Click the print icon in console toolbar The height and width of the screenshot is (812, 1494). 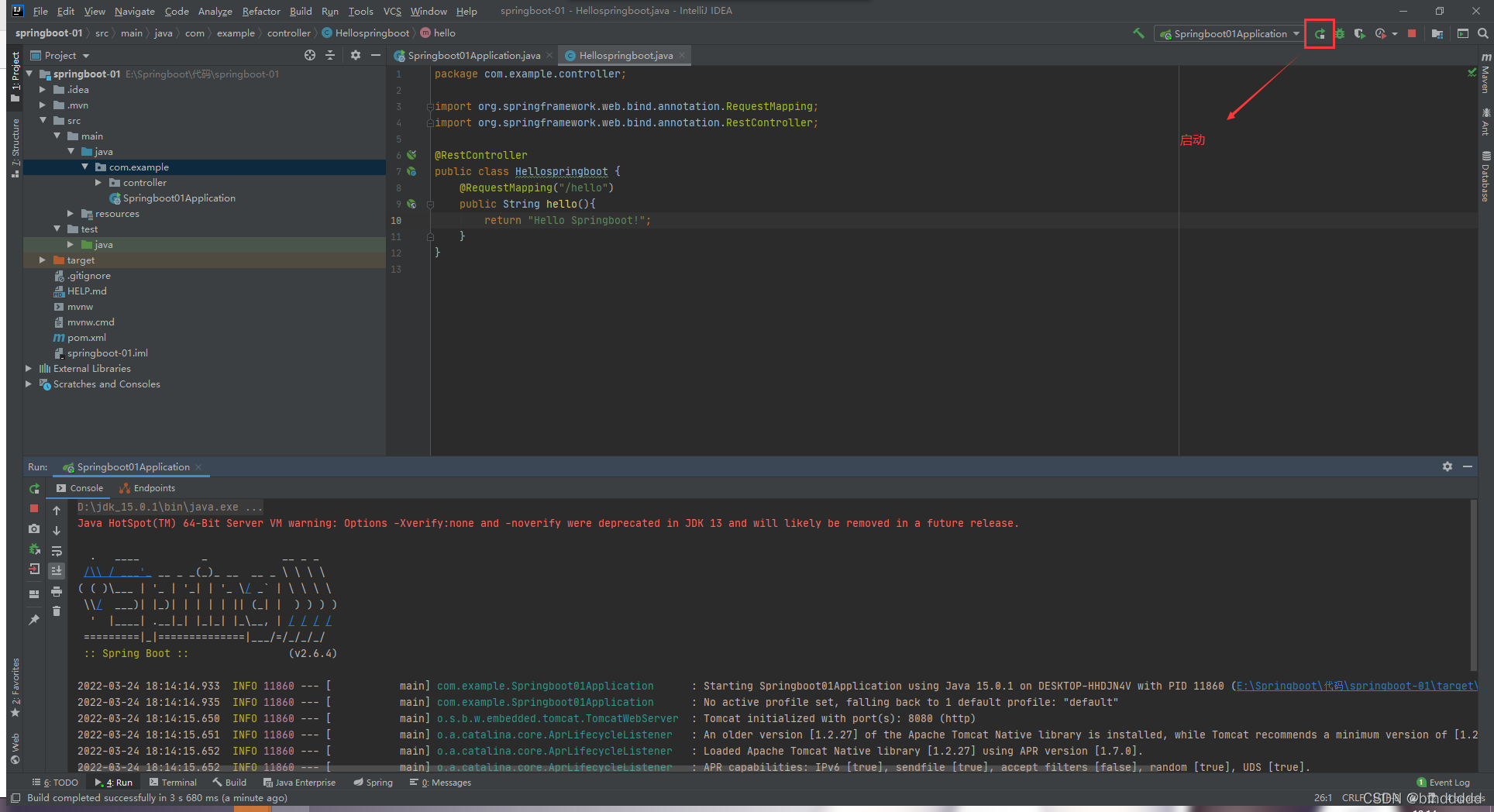point(57,591)
